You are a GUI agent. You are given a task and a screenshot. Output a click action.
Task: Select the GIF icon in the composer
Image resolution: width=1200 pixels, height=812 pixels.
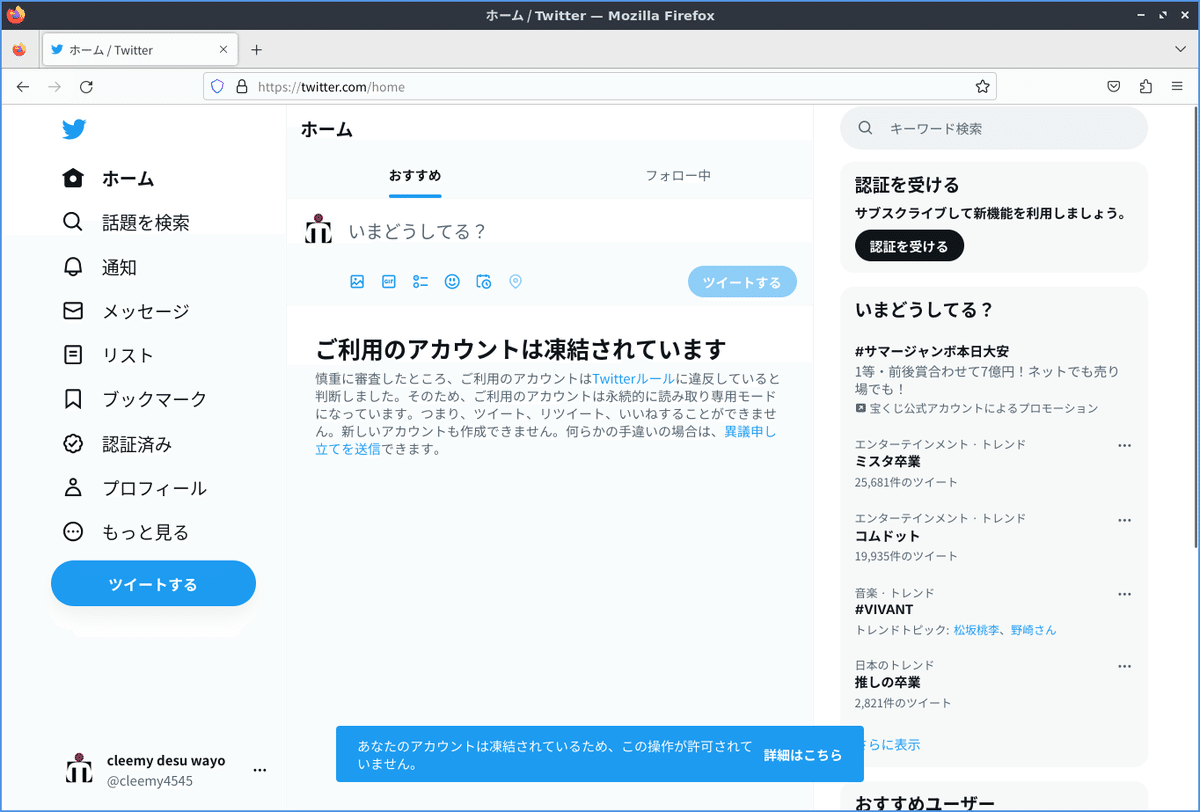click(x=388, y=281)
